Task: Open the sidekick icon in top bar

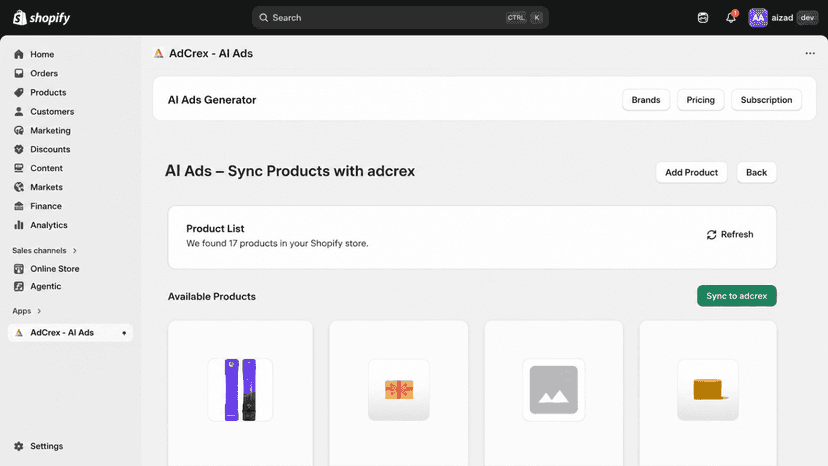Action: click(703, 18)
